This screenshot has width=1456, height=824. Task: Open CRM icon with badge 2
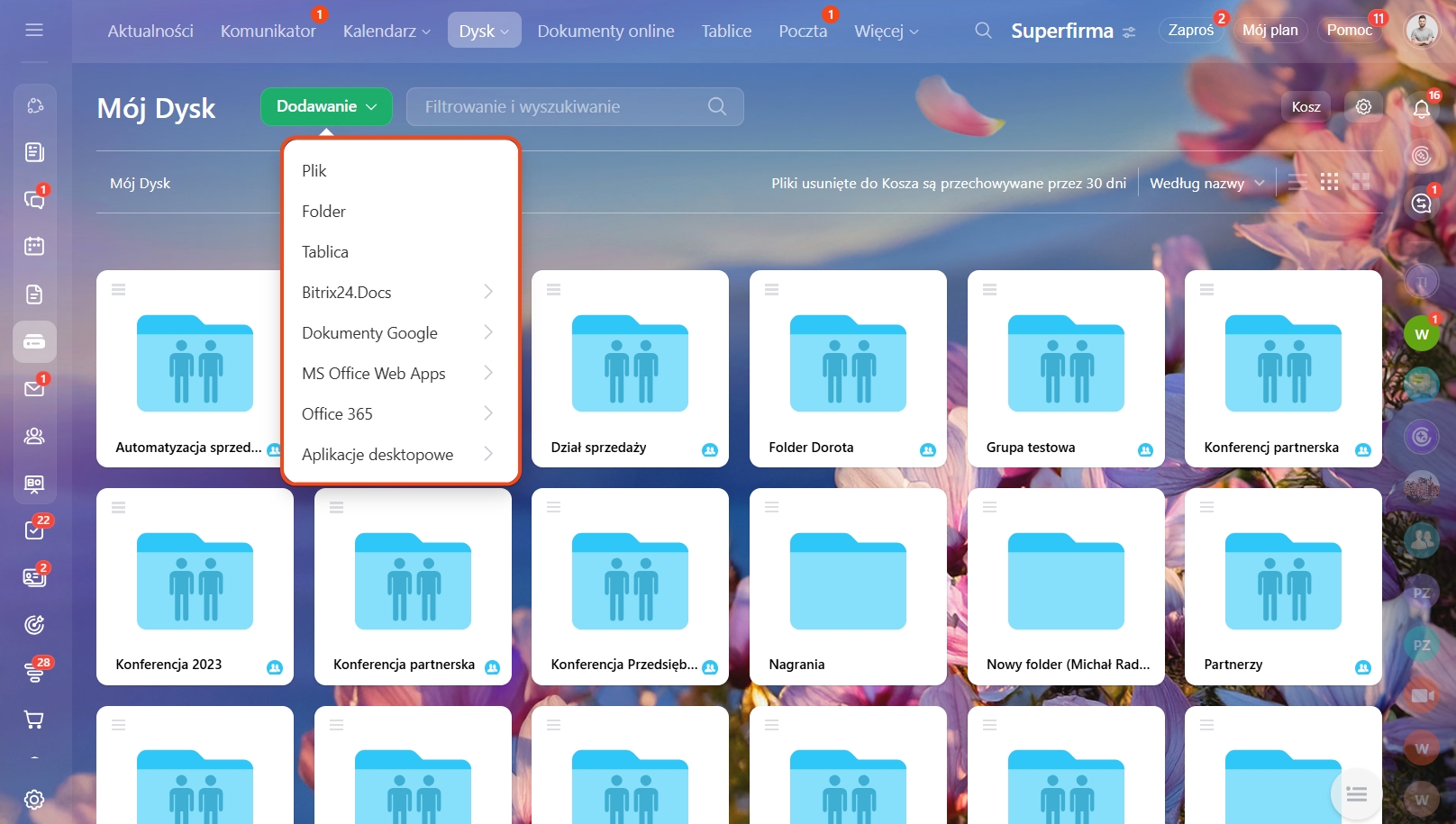(34, 577)
